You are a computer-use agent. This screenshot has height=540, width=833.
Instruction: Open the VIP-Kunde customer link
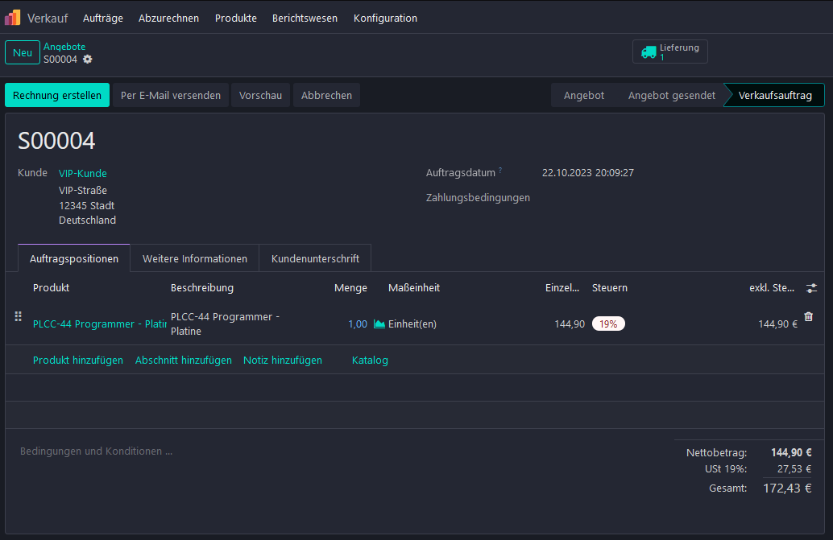coord(82,173)
